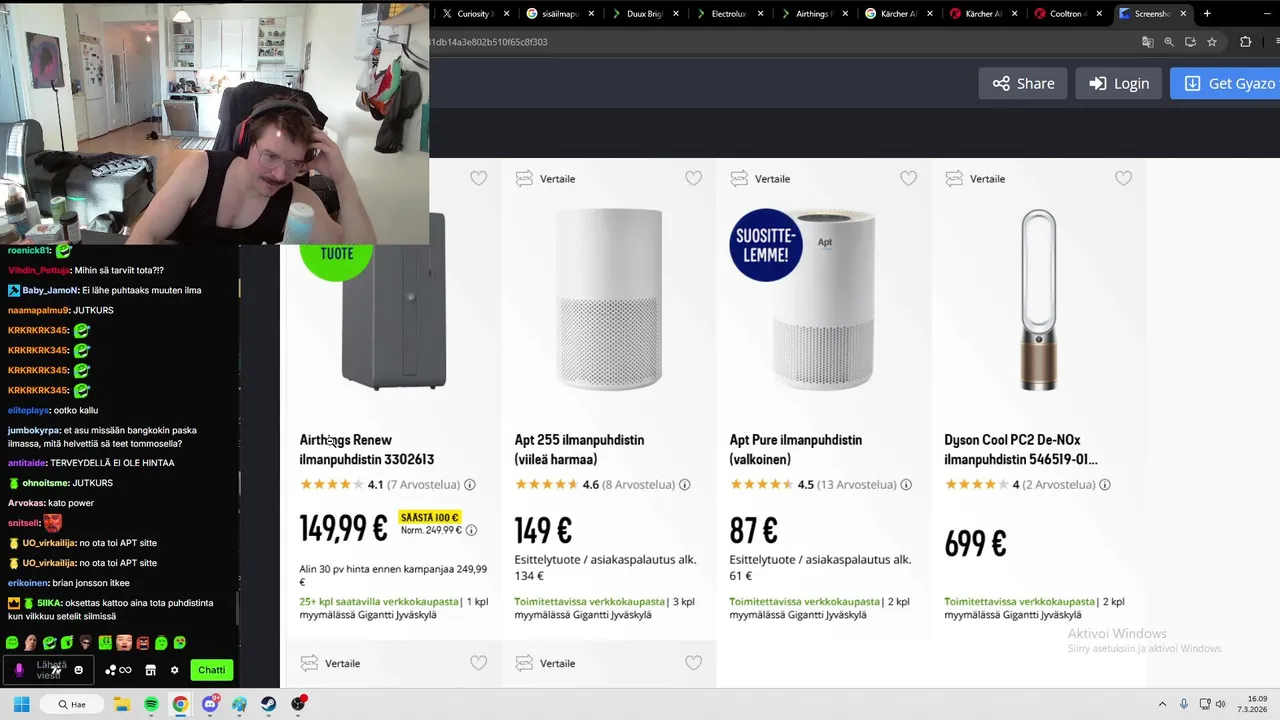
Task: Favorite the Airthings Renew with heart icon
Action: tap(479, 178)
